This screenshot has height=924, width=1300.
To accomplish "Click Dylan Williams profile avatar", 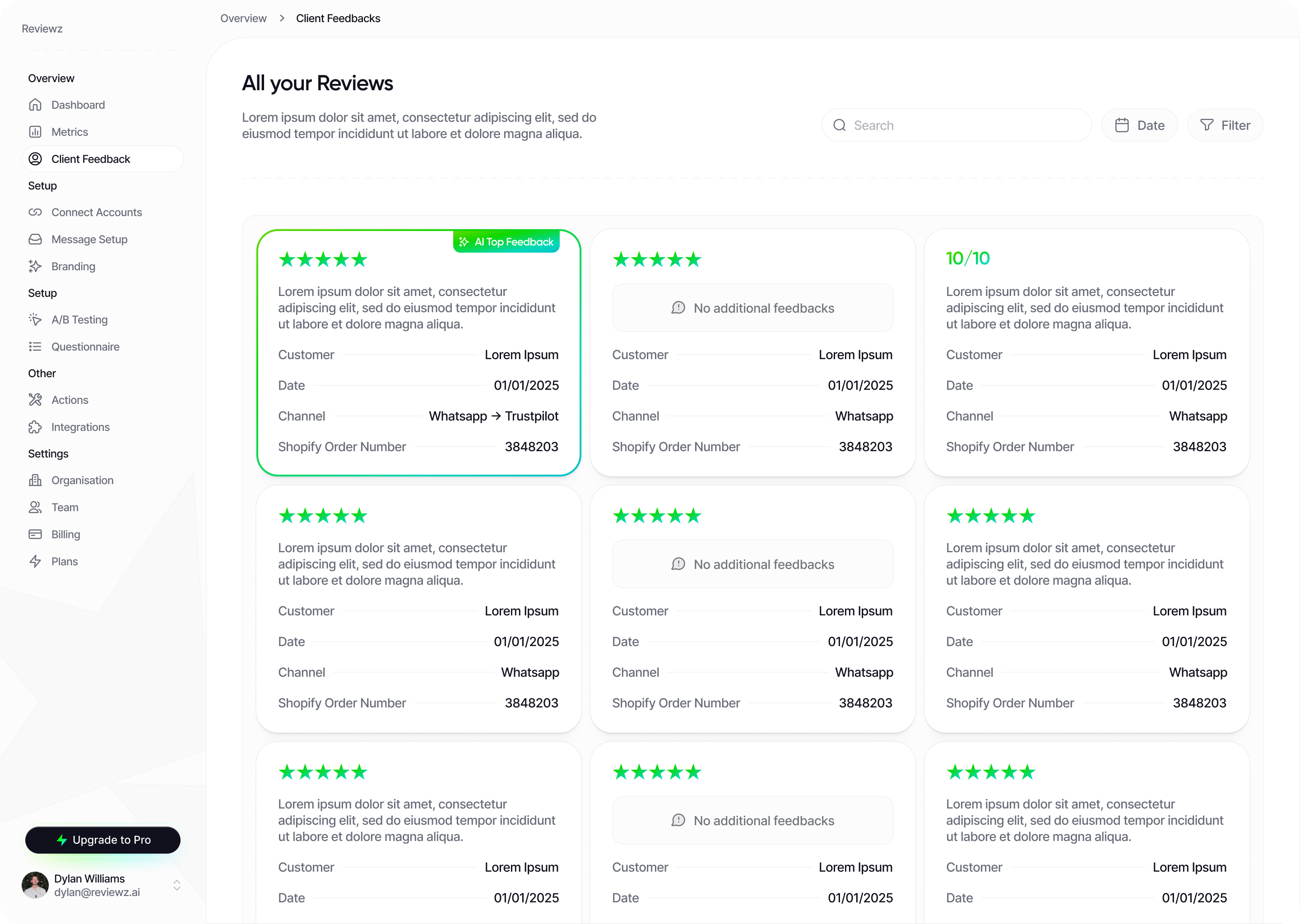I will tap(35, 885).
